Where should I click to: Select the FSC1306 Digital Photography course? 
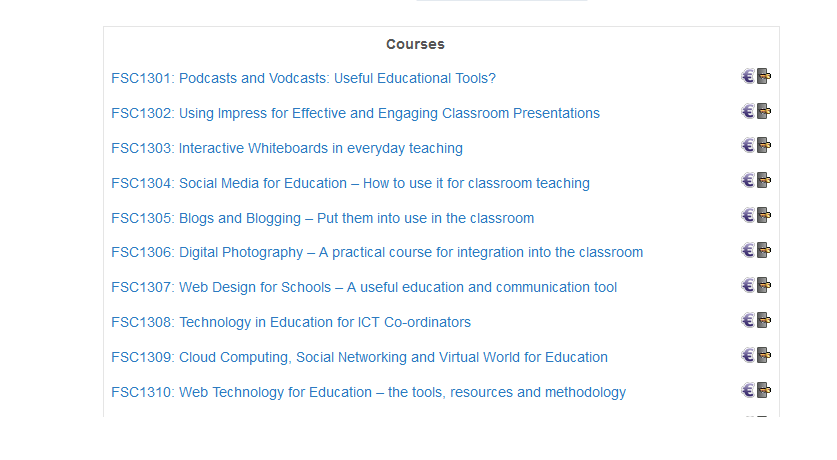[x=377, y=252]
